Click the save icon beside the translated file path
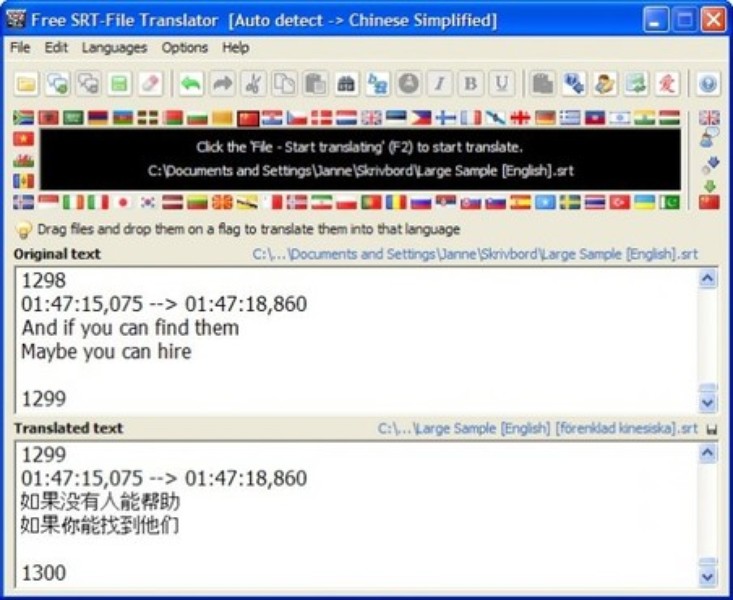The image size is (733, 600). [x=711, y=429]
